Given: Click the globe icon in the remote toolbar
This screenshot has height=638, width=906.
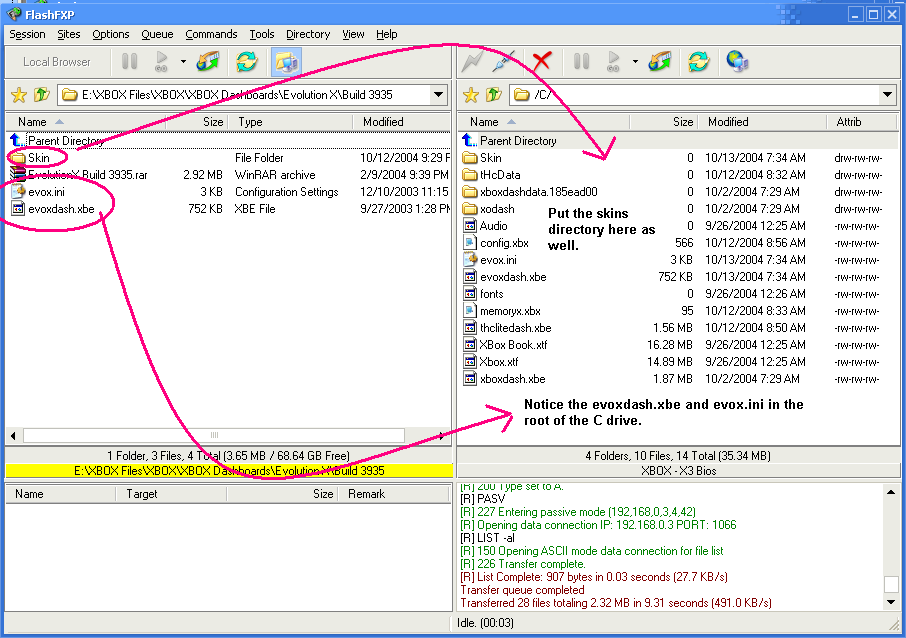Looking at the screenshot, I should 737,61.
